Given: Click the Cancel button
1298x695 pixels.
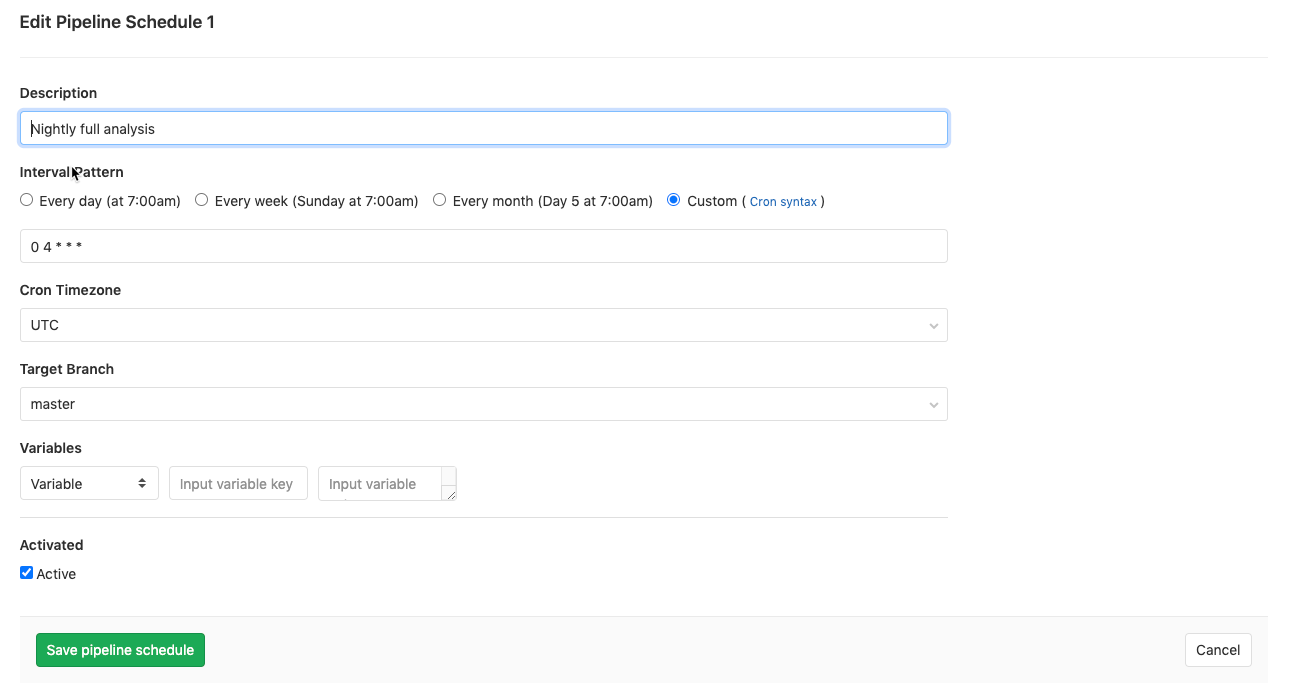Looking at the screenshot, I should click(x=1218, y=649).
